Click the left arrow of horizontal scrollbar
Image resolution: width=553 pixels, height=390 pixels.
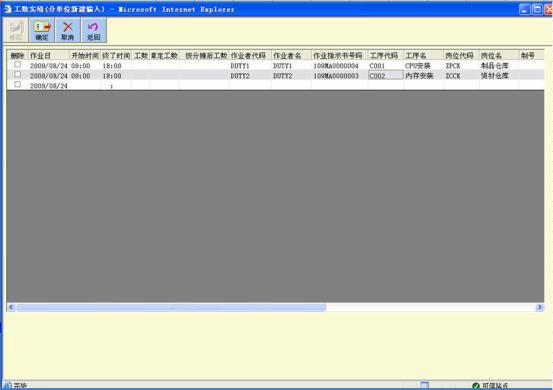11,307
